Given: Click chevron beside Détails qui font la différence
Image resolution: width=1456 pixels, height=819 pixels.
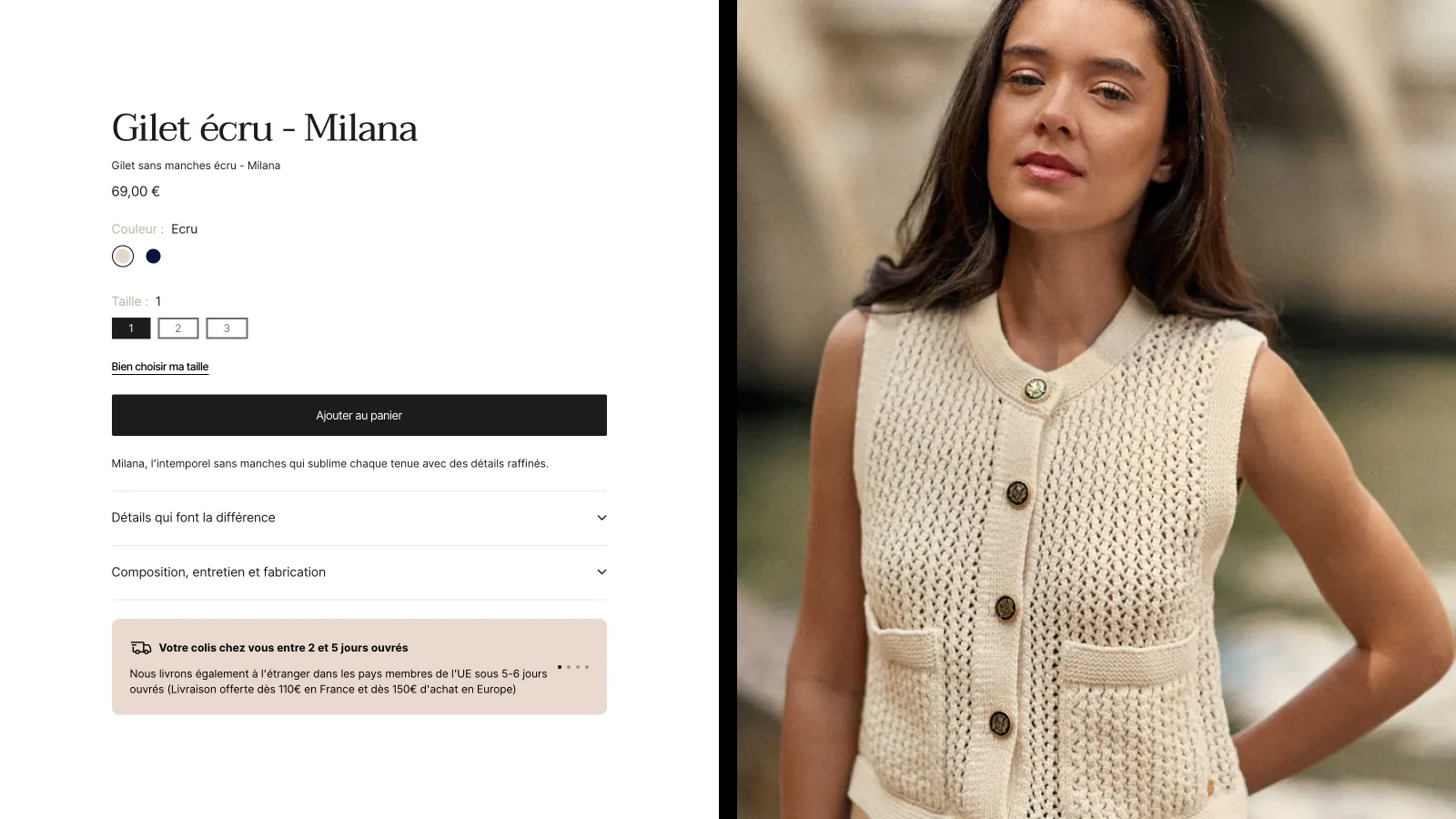Looking at the screenshot, I should pos(602,518).
